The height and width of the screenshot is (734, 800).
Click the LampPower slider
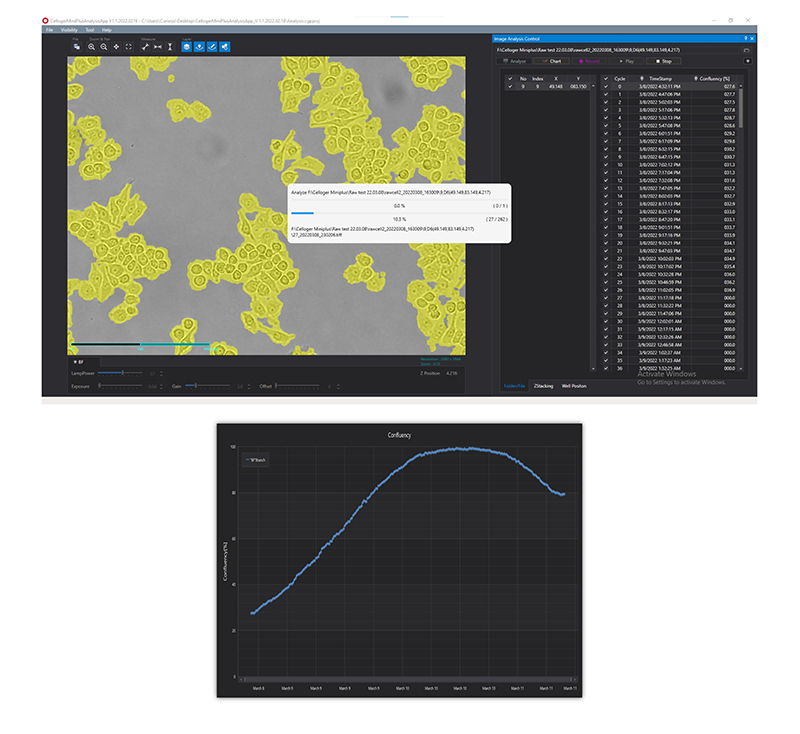point(120,373)
